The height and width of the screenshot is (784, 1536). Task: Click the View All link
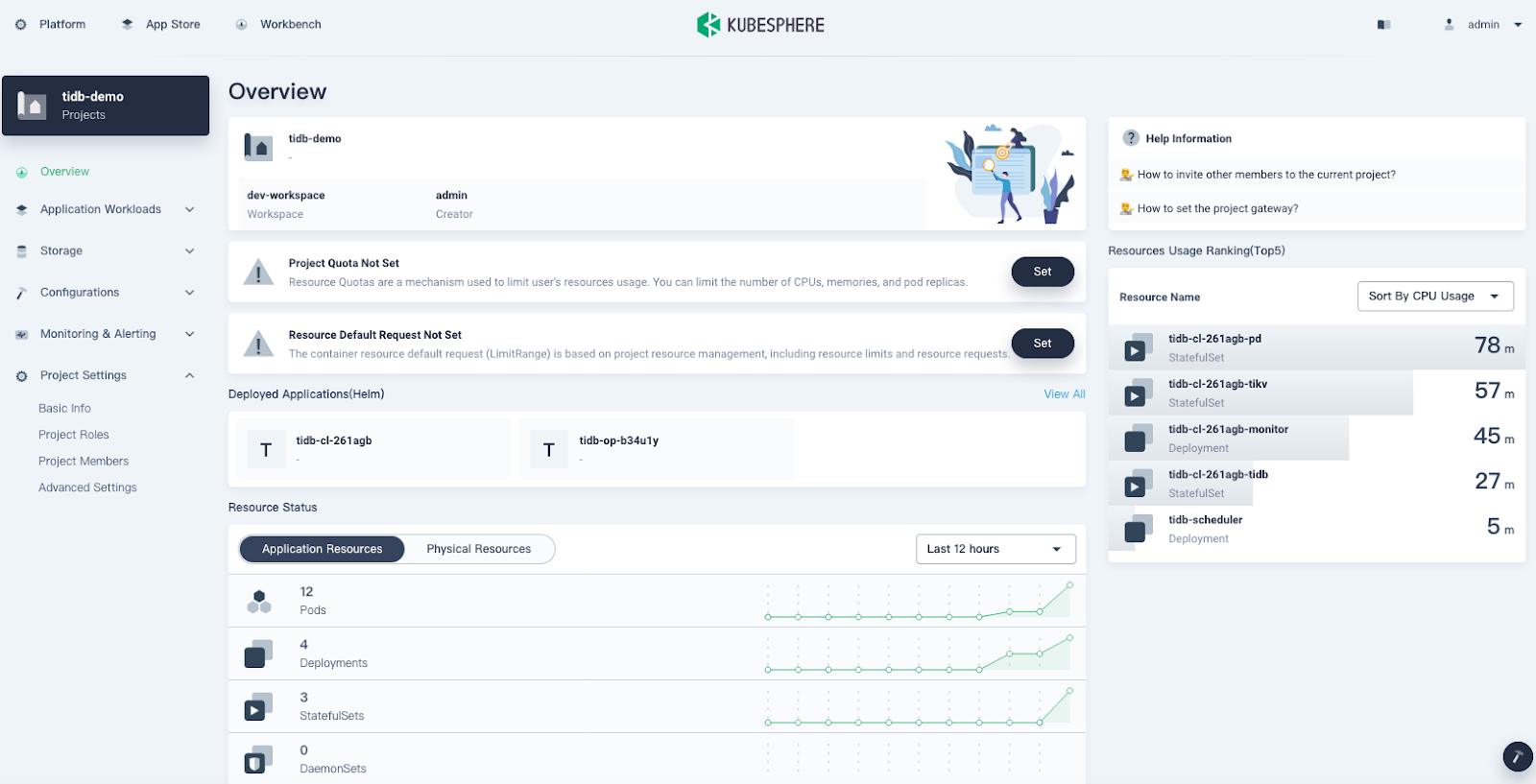[1064, 394]
